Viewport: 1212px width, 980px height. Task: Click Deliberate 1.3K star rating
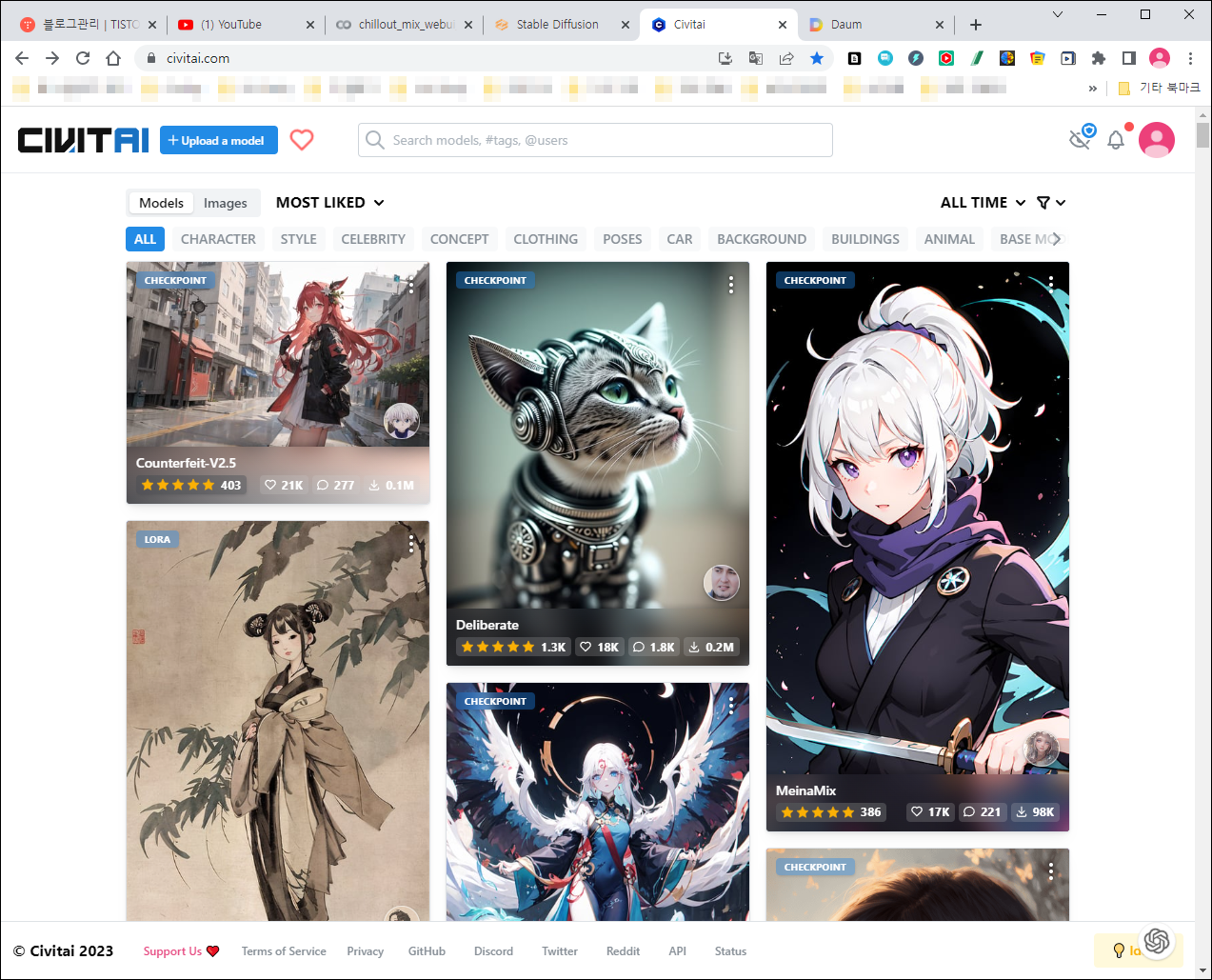coord(513,647)
